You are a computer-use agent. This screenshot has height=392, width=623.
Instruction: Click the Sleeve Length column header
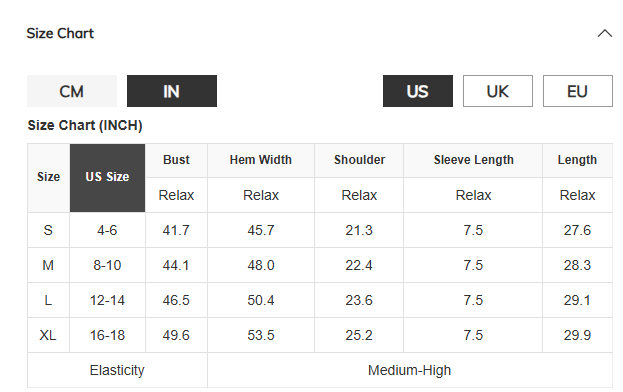(x=473, y=160)
